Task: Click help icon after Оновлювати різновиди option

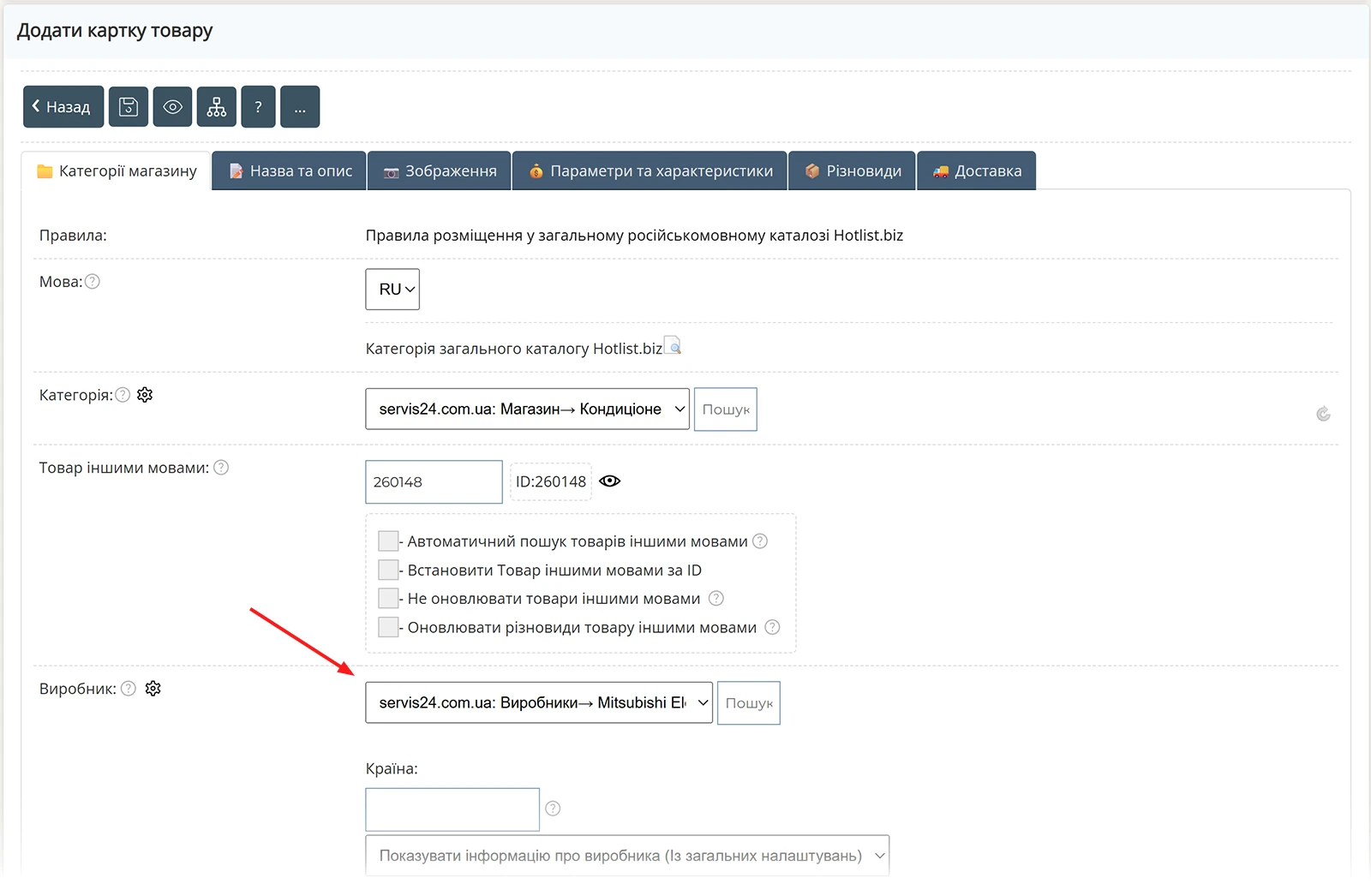Action: tap(772, 627)
